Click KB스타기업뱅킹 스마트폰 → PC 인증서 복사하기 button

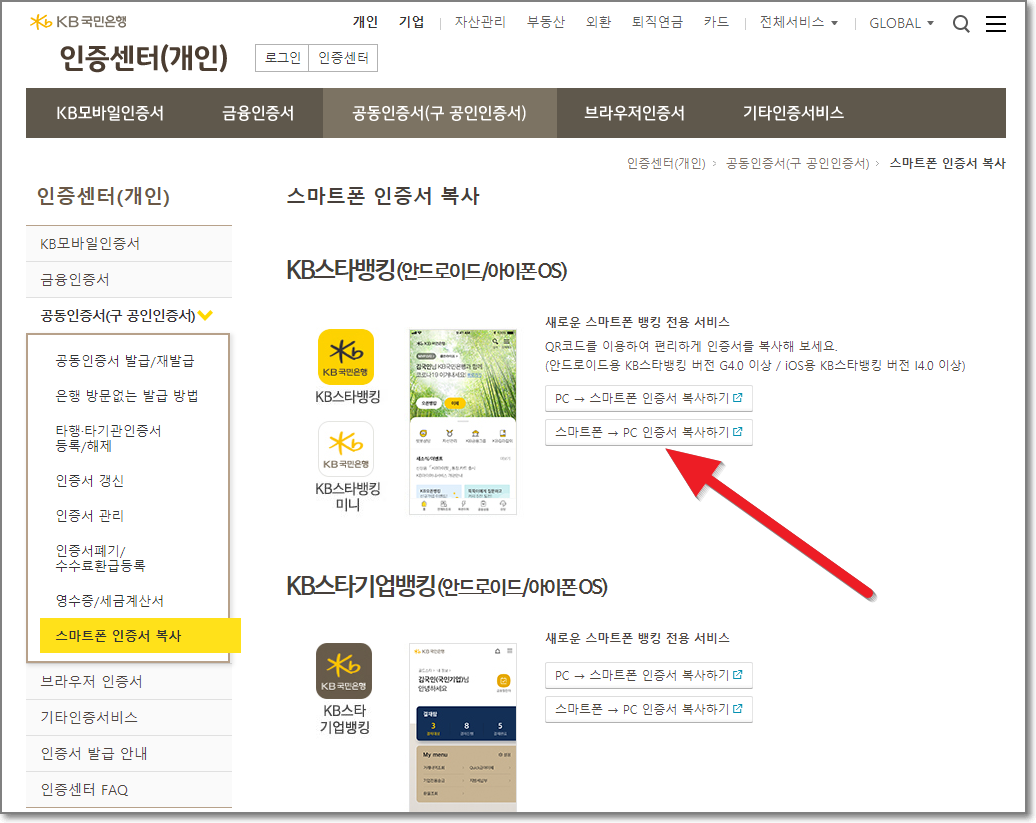point(648,709)
